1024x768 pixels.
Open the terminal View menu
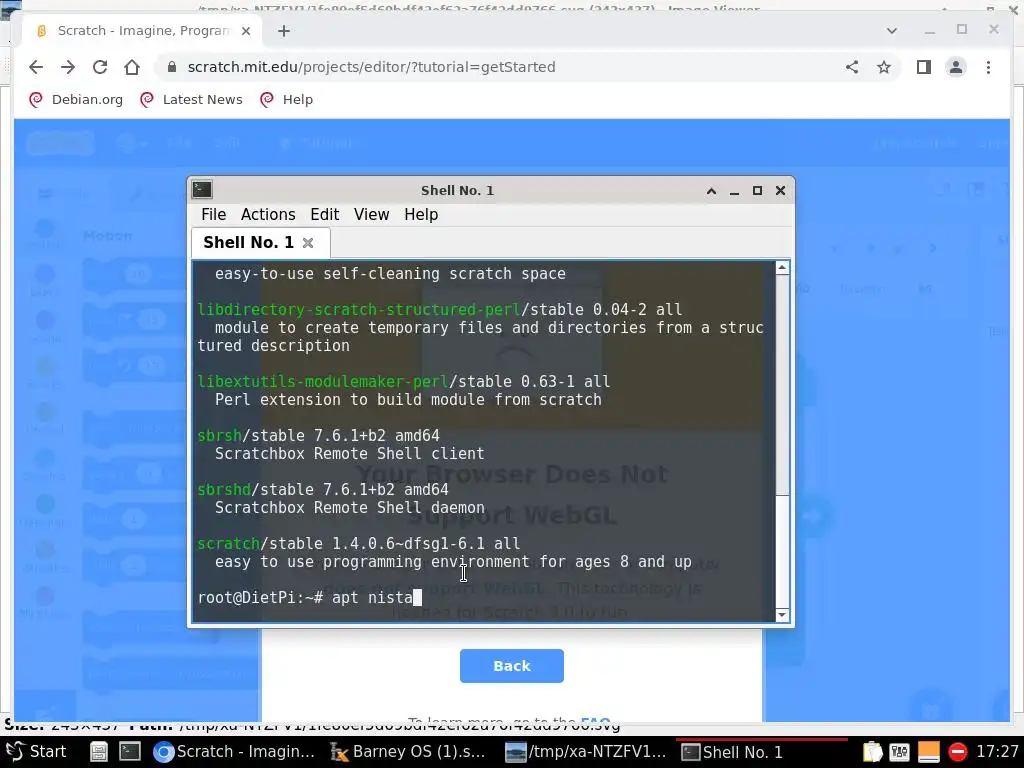372,215
